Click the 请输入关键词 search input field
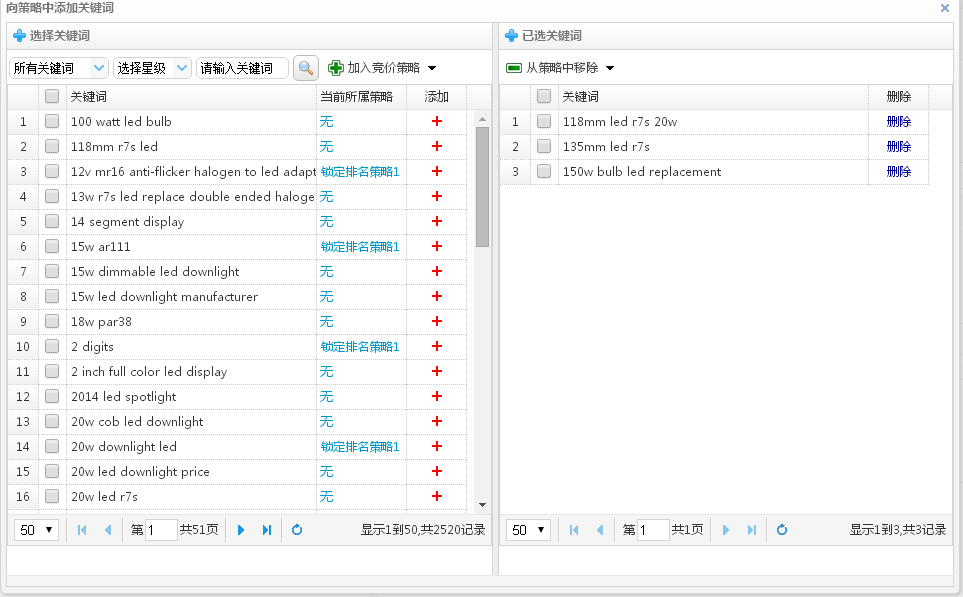 coord(242,68)
